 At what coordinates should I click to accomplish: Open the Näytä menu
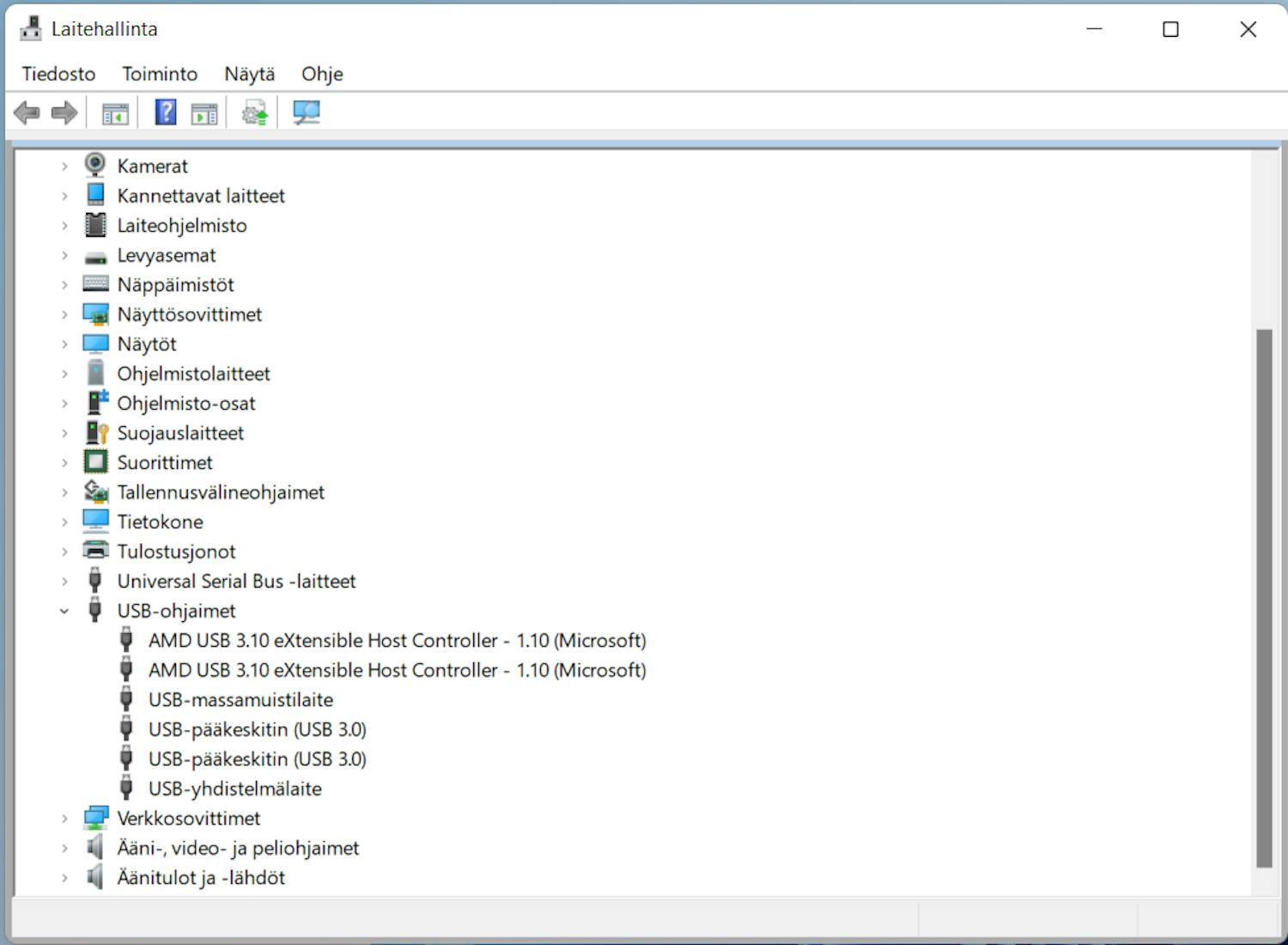click(x=250, y=74)
